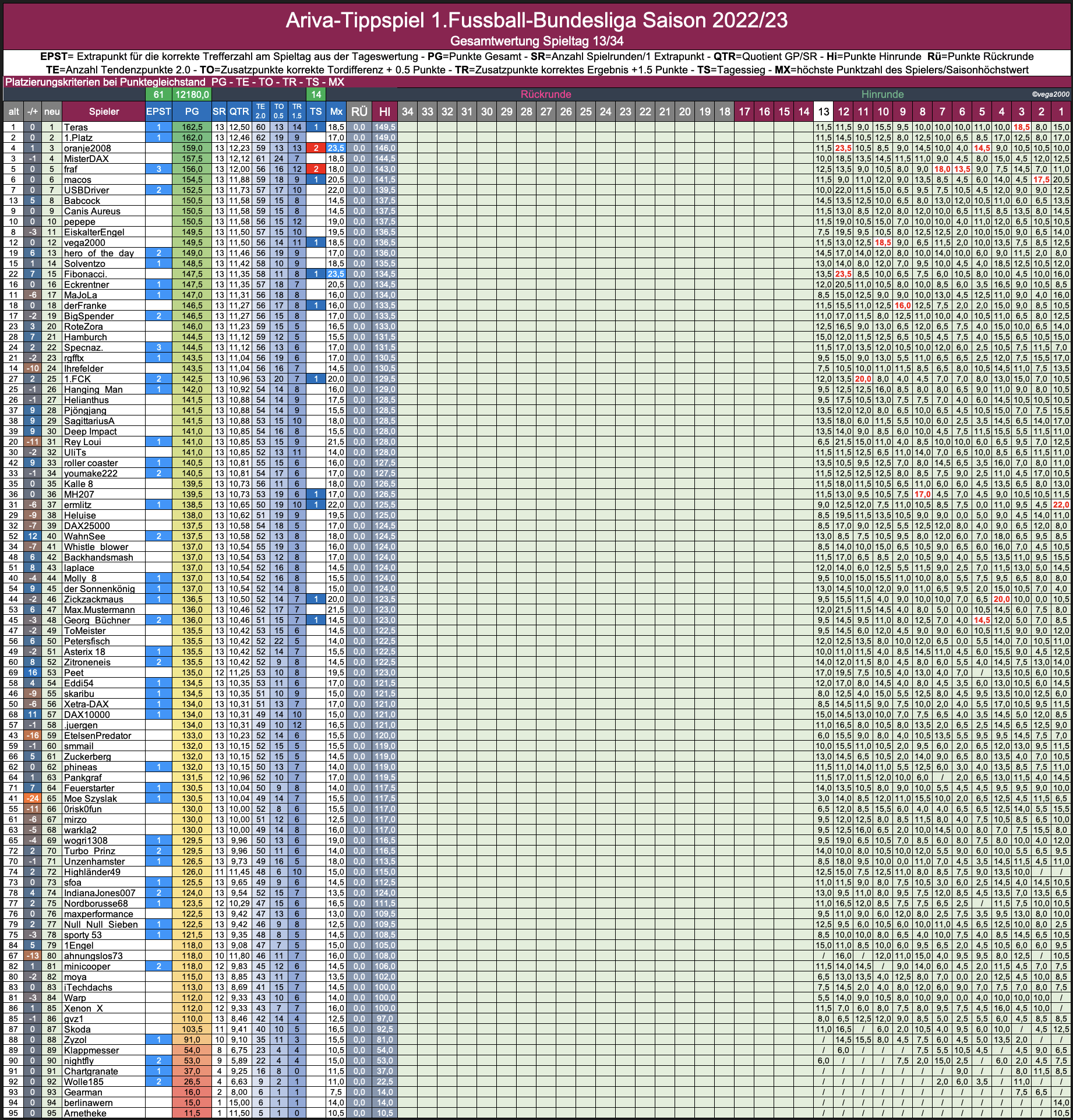Select player name 'Canis Aureus'

[x=92, y=211]
